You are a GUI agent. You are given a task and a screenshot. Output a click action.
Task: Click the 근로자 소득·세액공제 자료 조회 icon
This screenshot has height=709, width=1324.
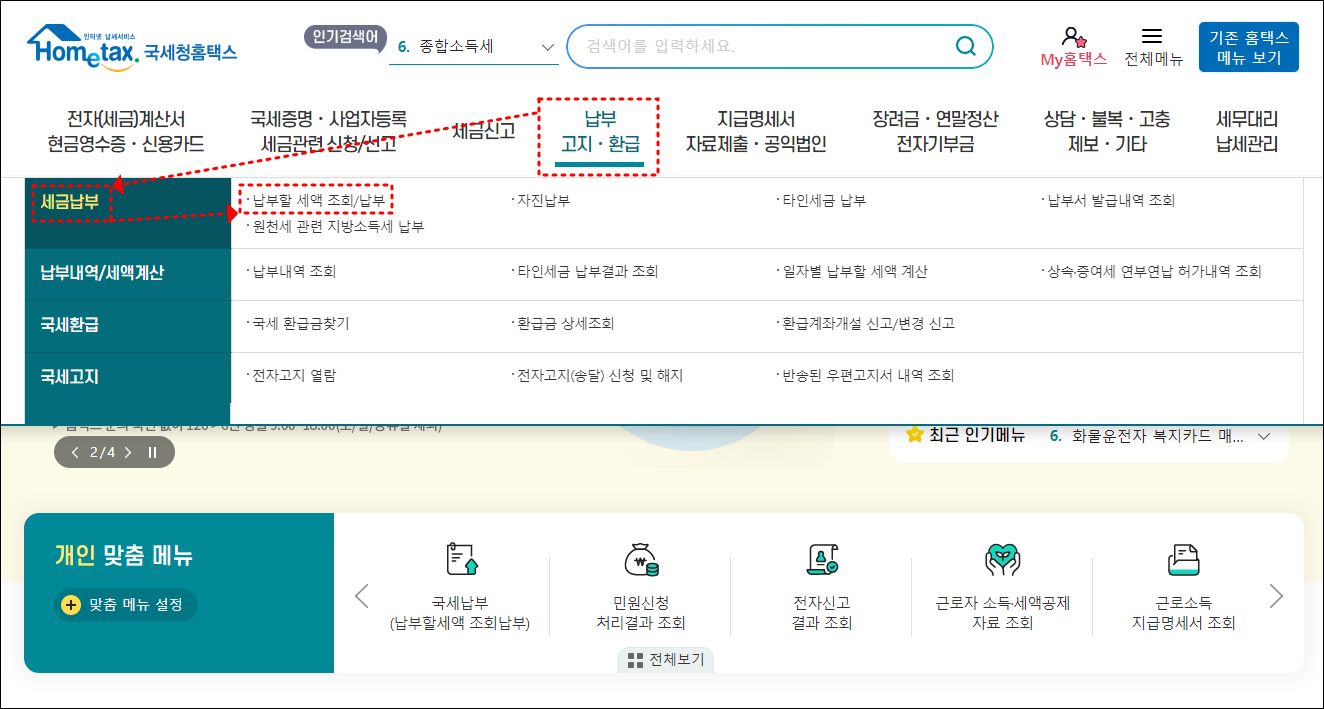pos(1002,557)
